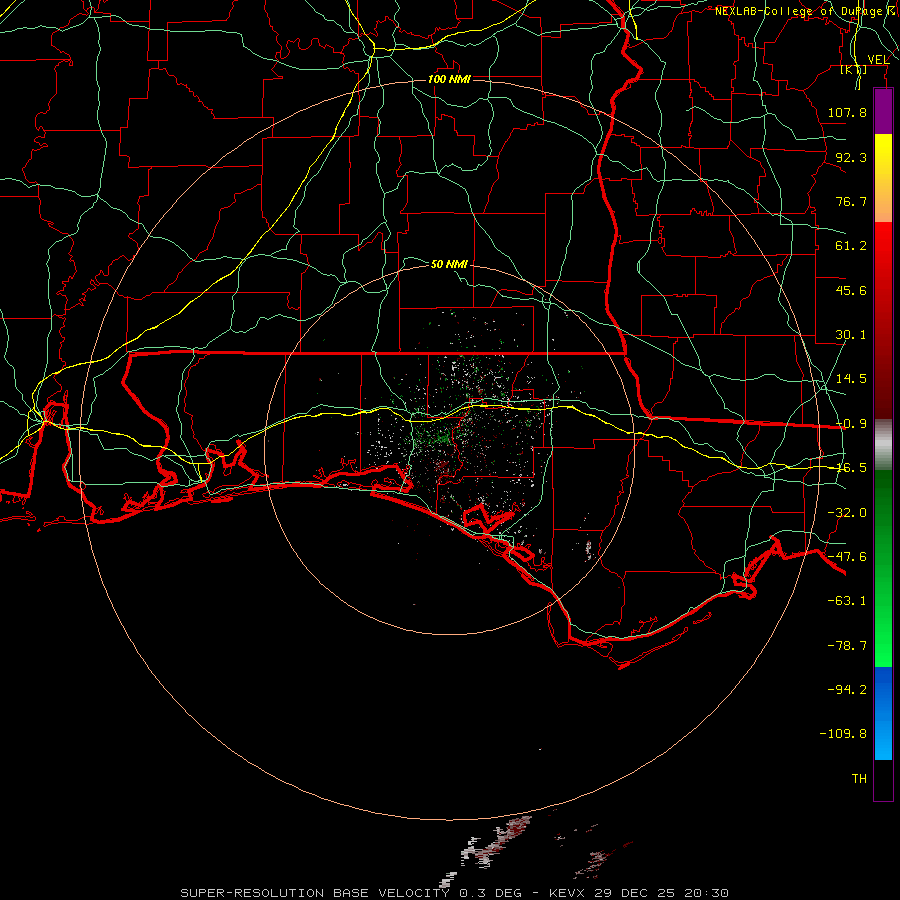
Task: Select the green segment of the color bar
Action: (883, 568)
